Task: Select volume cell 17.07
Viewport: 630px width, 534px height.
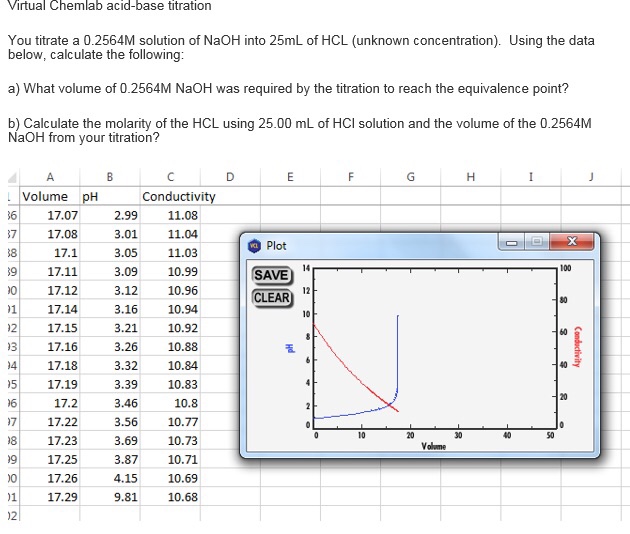Action: point(49,215)
